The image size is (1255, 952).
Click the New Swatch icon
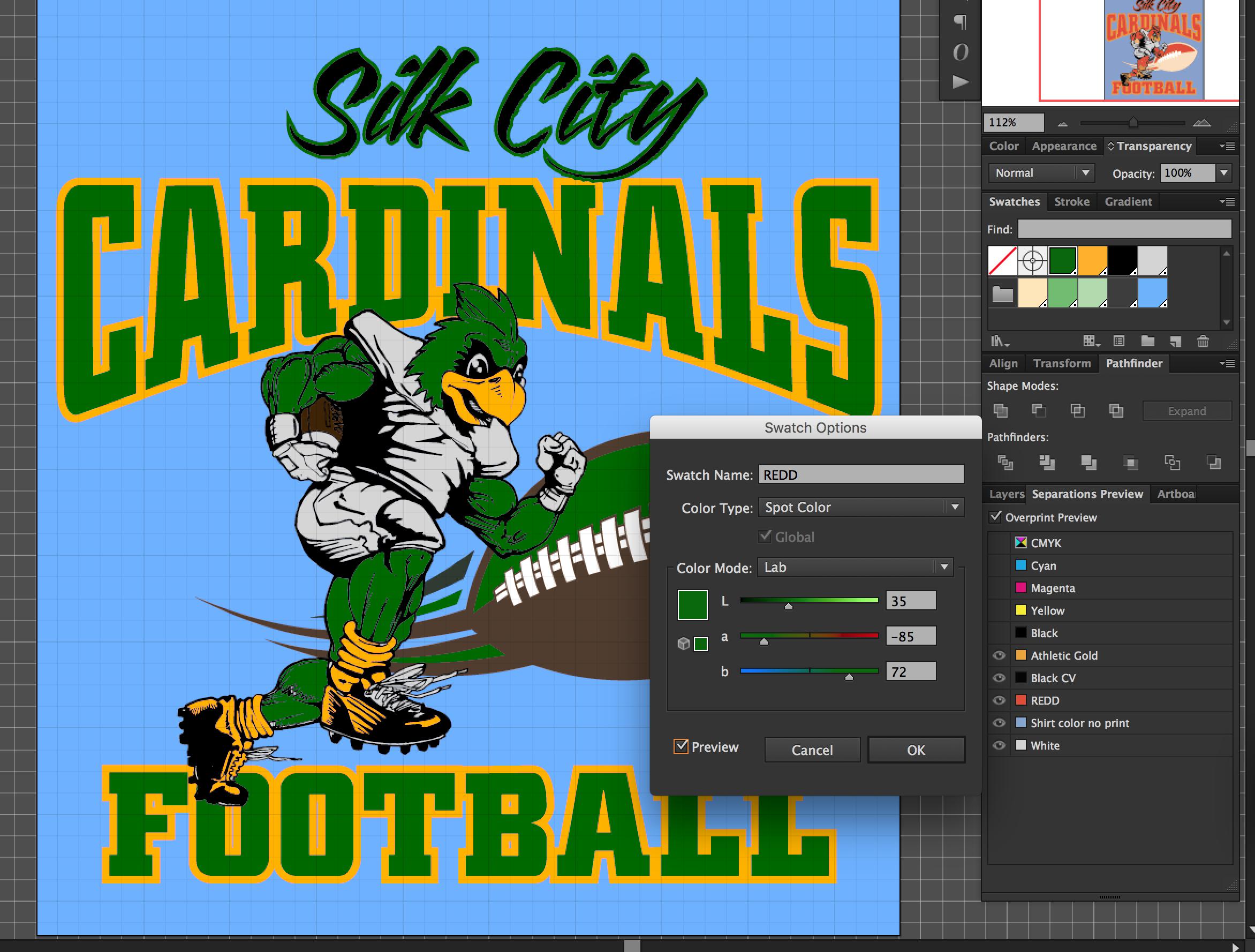coord(1176,342)
